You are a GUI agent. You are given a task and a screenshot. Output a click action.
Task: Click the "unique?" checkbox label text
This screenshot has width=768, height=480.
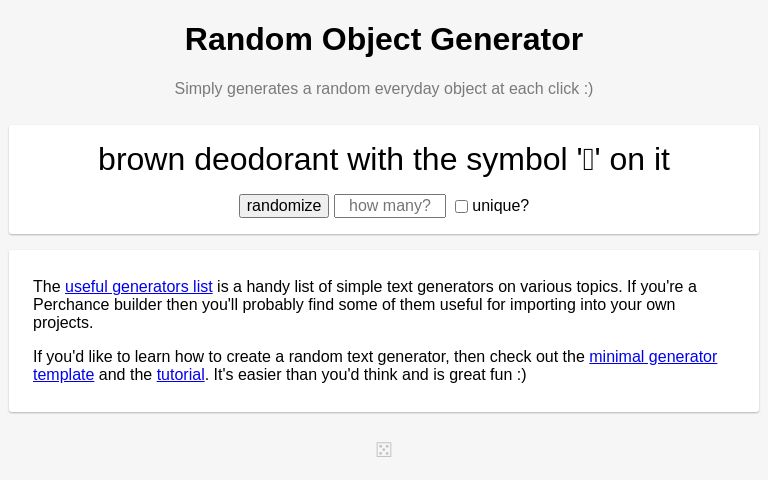pyautogui.click(x=500, y=206)
